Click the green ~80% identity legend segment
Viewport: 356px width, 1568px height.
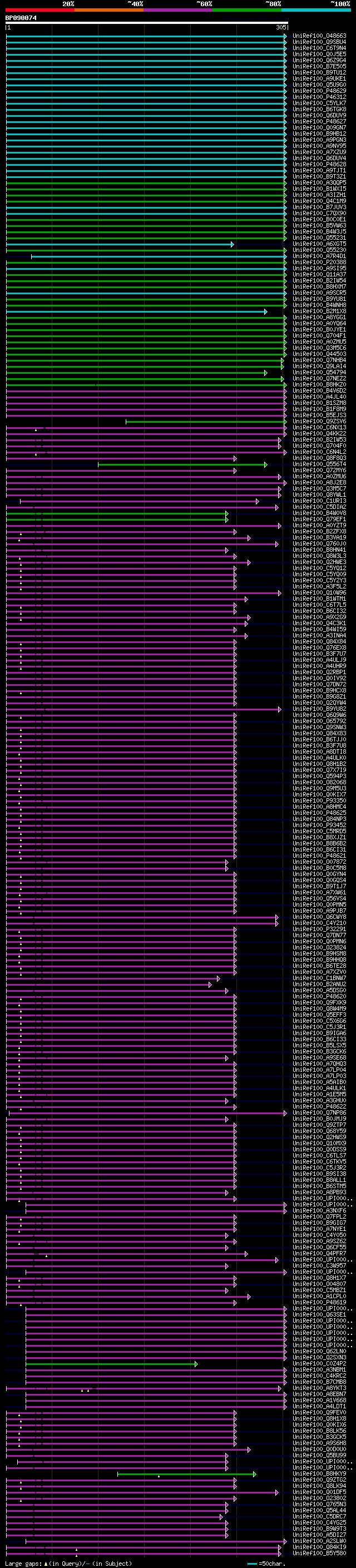coord(247,10)
